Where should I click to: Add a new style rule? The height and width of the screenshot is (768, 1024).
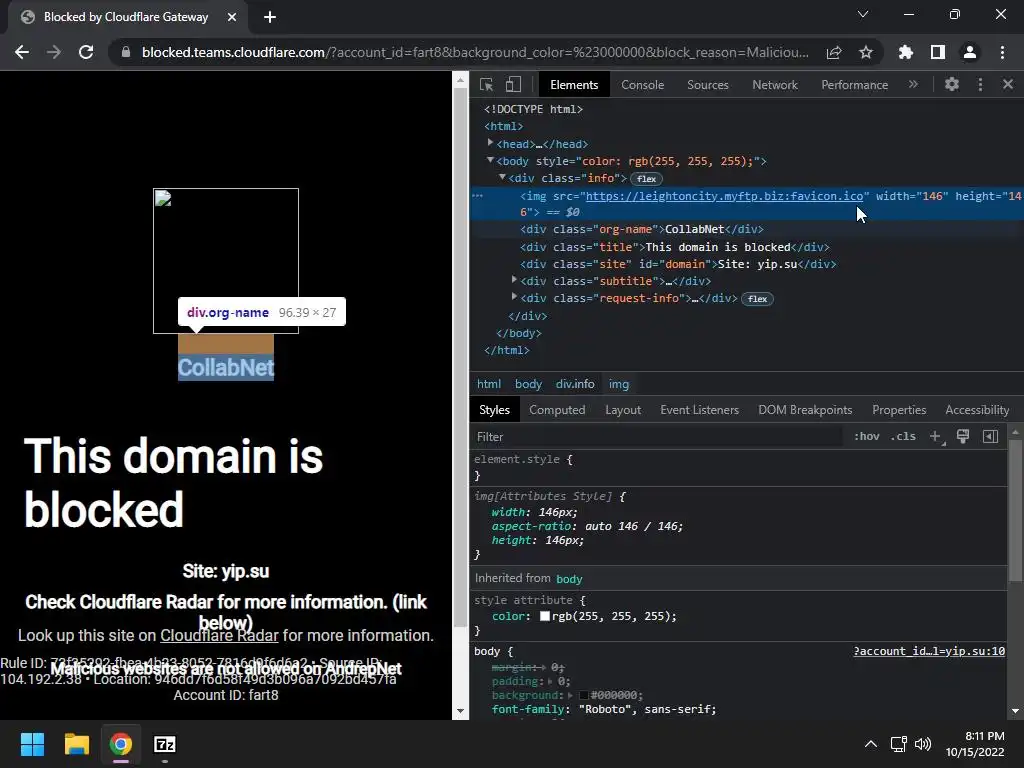point(936,436)
